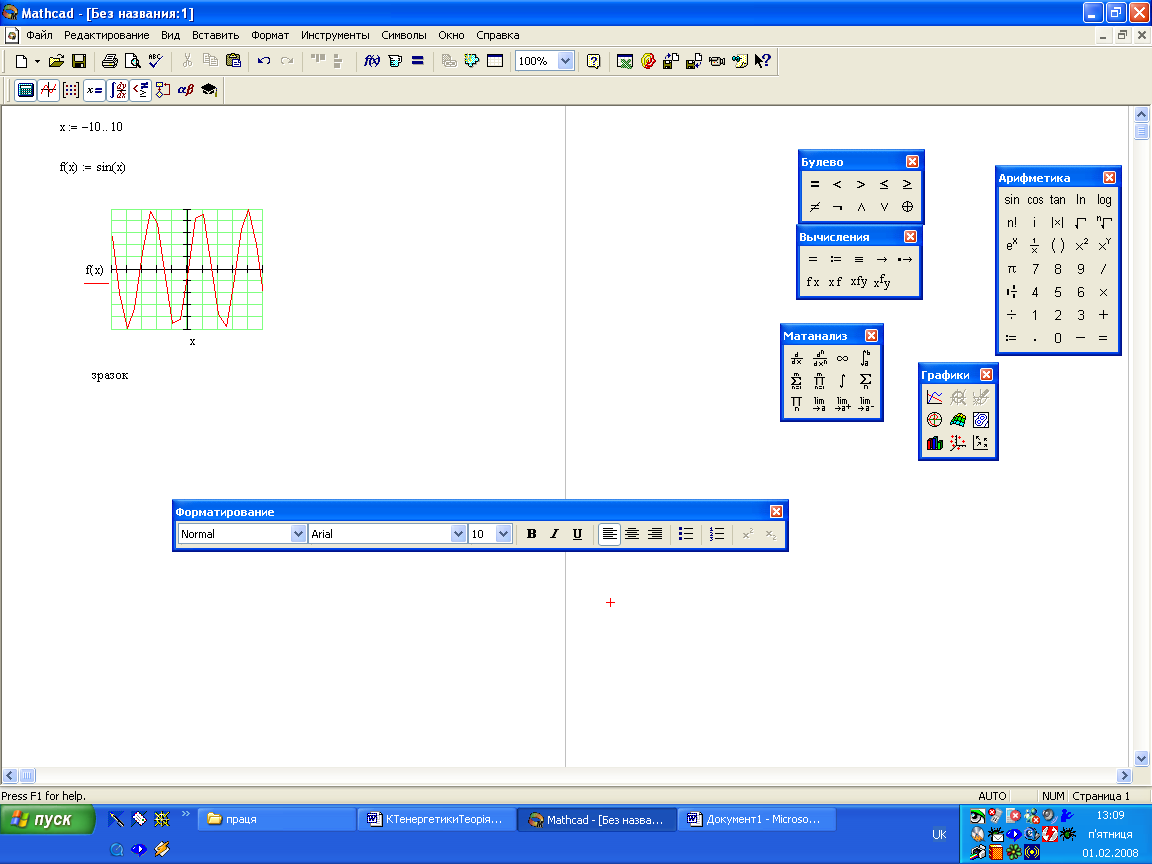Click XOR symbol in Булево palette
Screen dimensions: 1152x864
[x=907, y=207]
